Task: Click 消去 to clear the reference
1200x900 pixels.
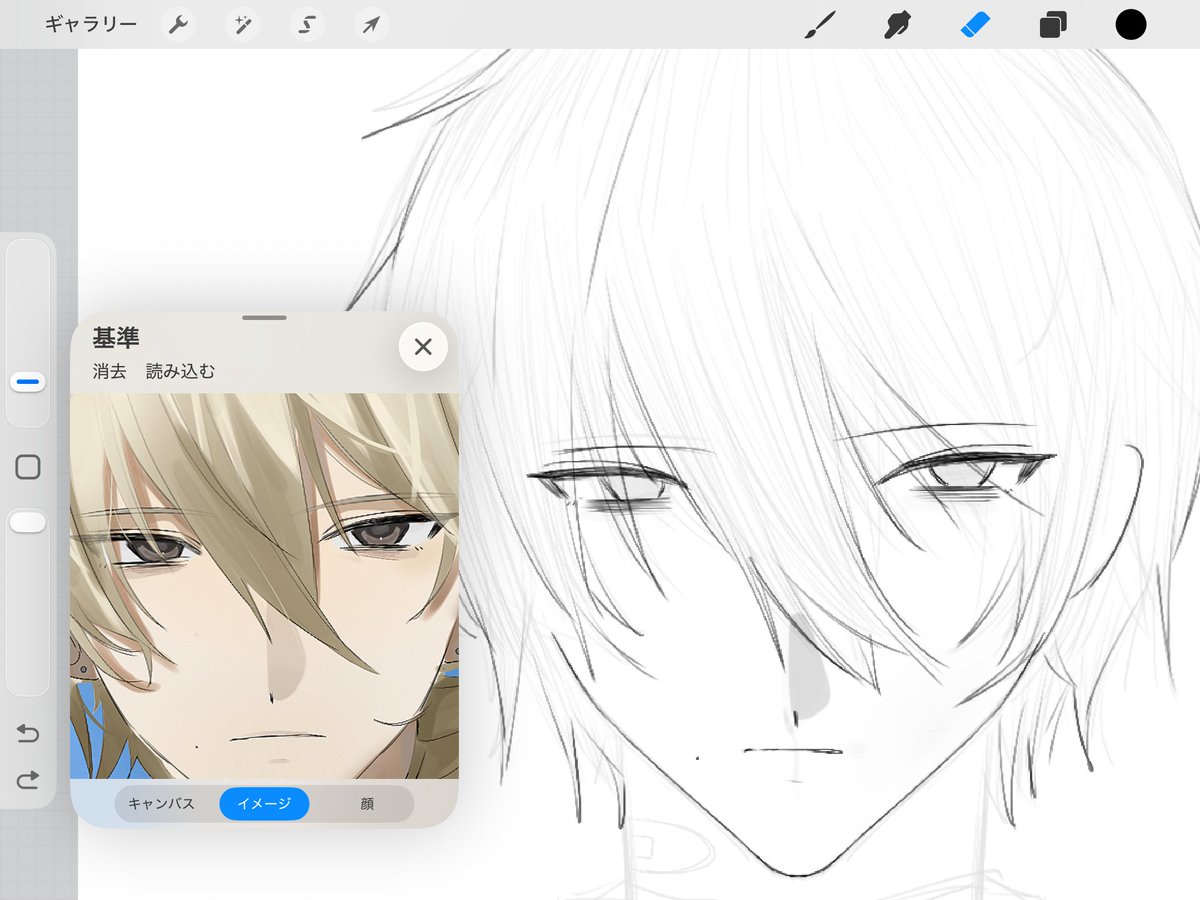Action: [x=109, y=372]
